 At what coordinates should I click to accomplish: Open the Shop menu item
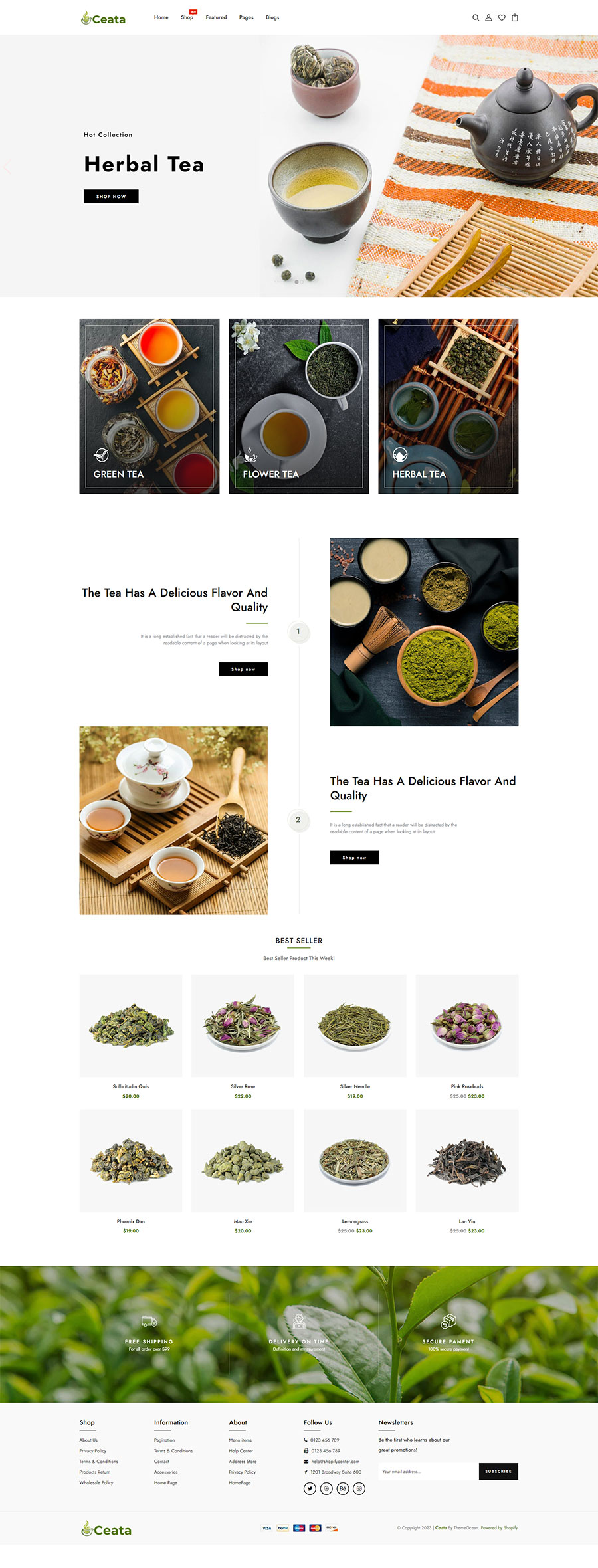(x=187, y=17)
